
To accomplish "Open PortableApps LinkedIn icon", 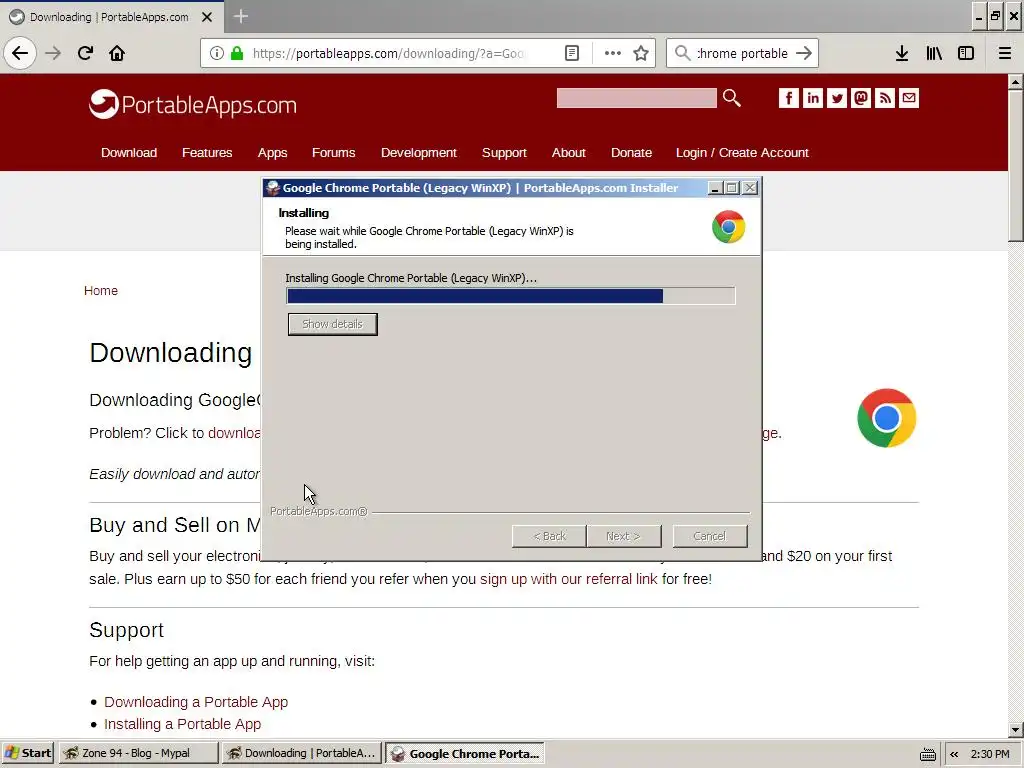I will [x=812, y=98].
